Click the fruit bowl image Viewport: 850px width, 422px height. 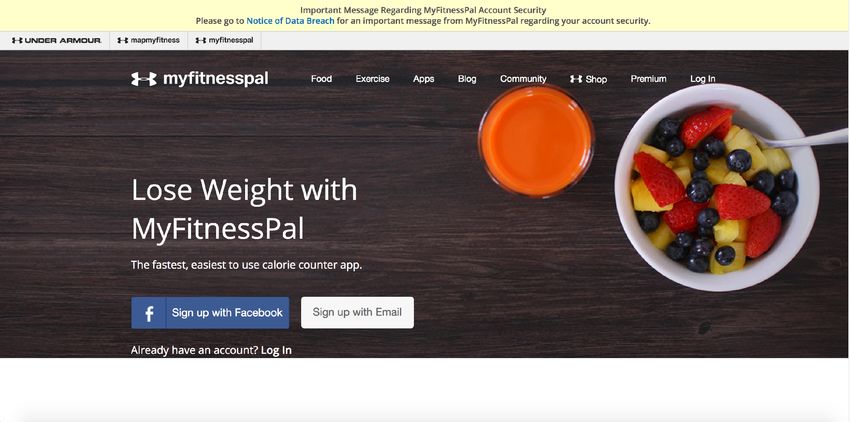[x=717, y=187]
